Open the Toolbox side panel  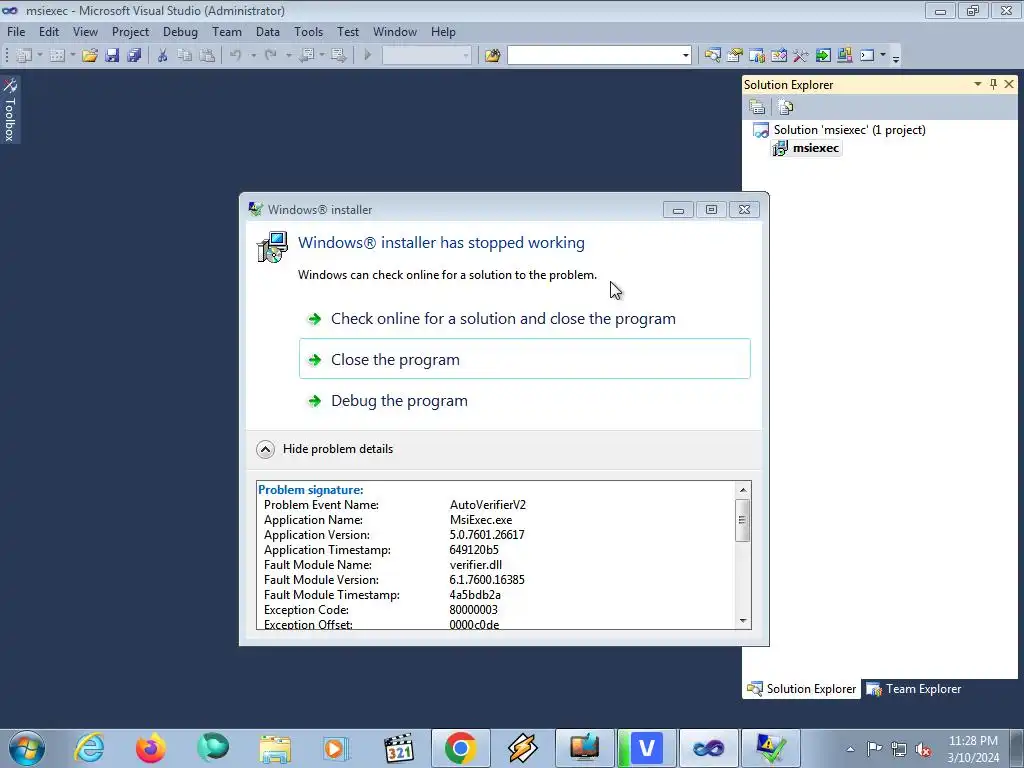pos(10,110)
